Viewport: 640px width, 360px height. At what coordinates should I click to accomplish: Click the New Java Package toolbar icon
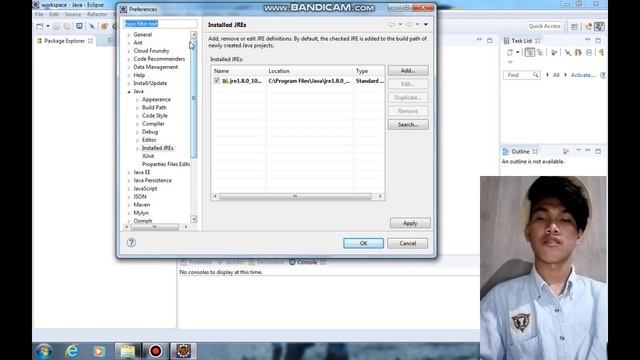click(x=104, y=26)
